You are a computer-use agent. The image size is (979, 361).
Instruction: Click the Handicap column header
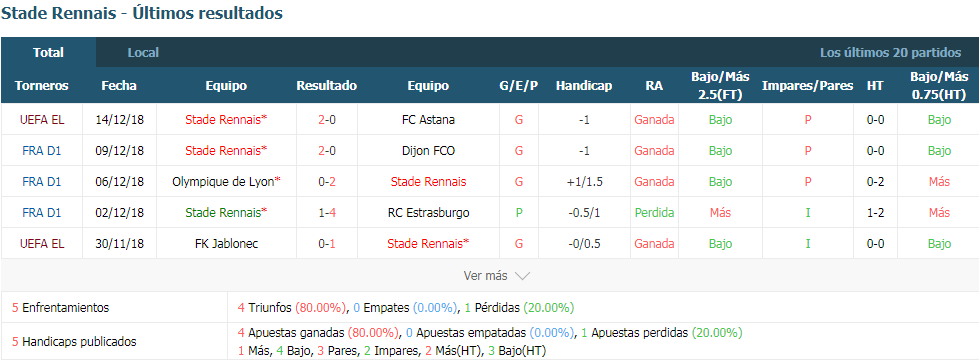coord(584,86)
